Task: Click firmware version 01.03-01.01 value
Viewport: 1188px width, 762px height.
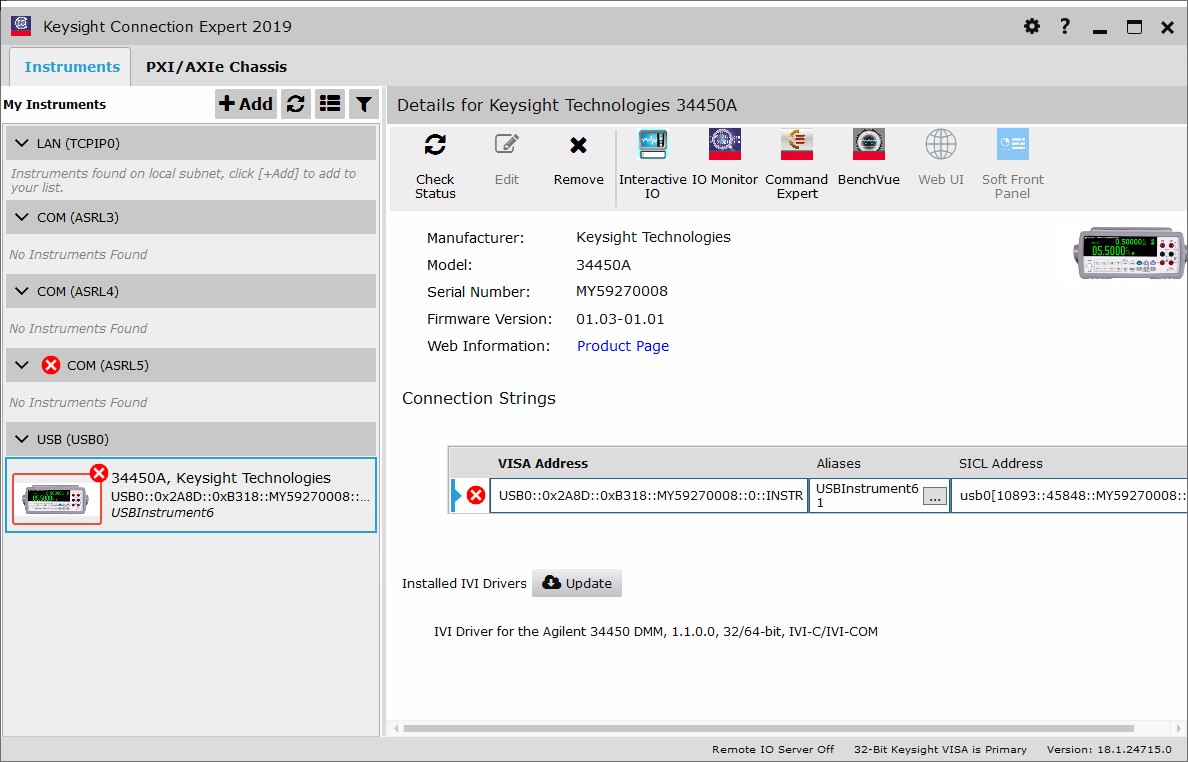Action: click(620, 319)
